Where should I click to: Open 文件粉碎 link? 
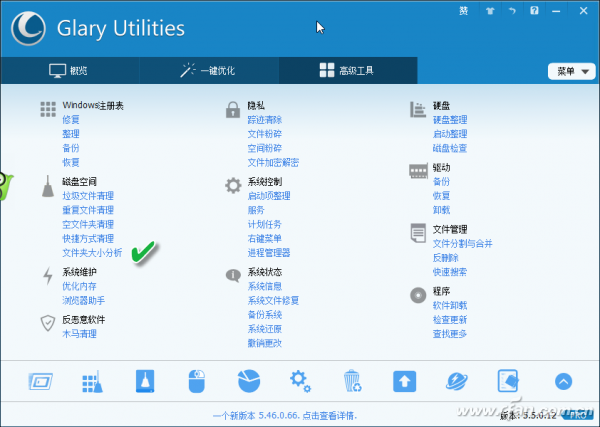(265, 134)
